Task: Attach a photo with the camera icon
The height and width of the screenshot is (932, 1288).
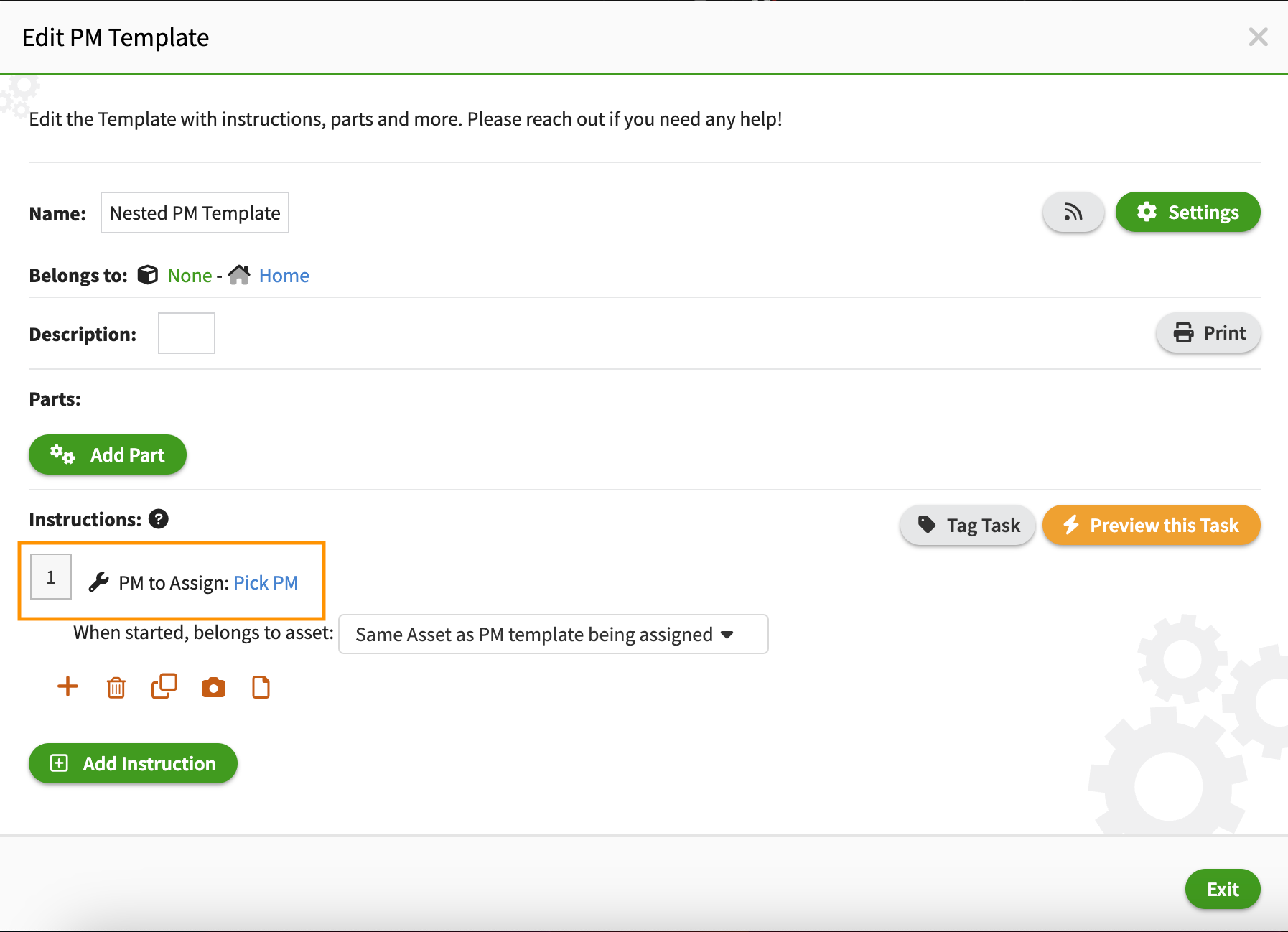Action: 213,687
